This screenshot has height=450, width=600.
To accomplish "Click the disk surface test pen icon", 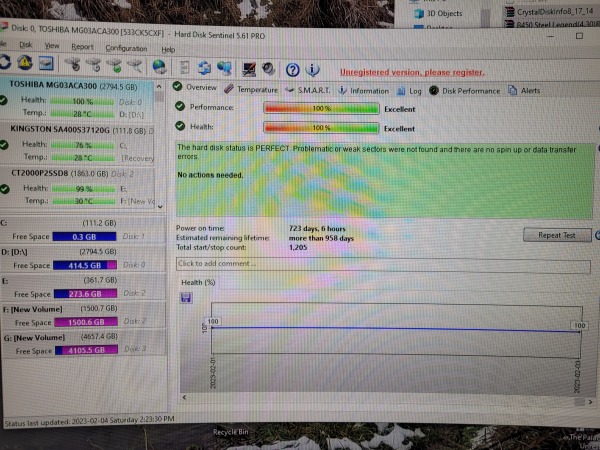I will click(135, 66).
